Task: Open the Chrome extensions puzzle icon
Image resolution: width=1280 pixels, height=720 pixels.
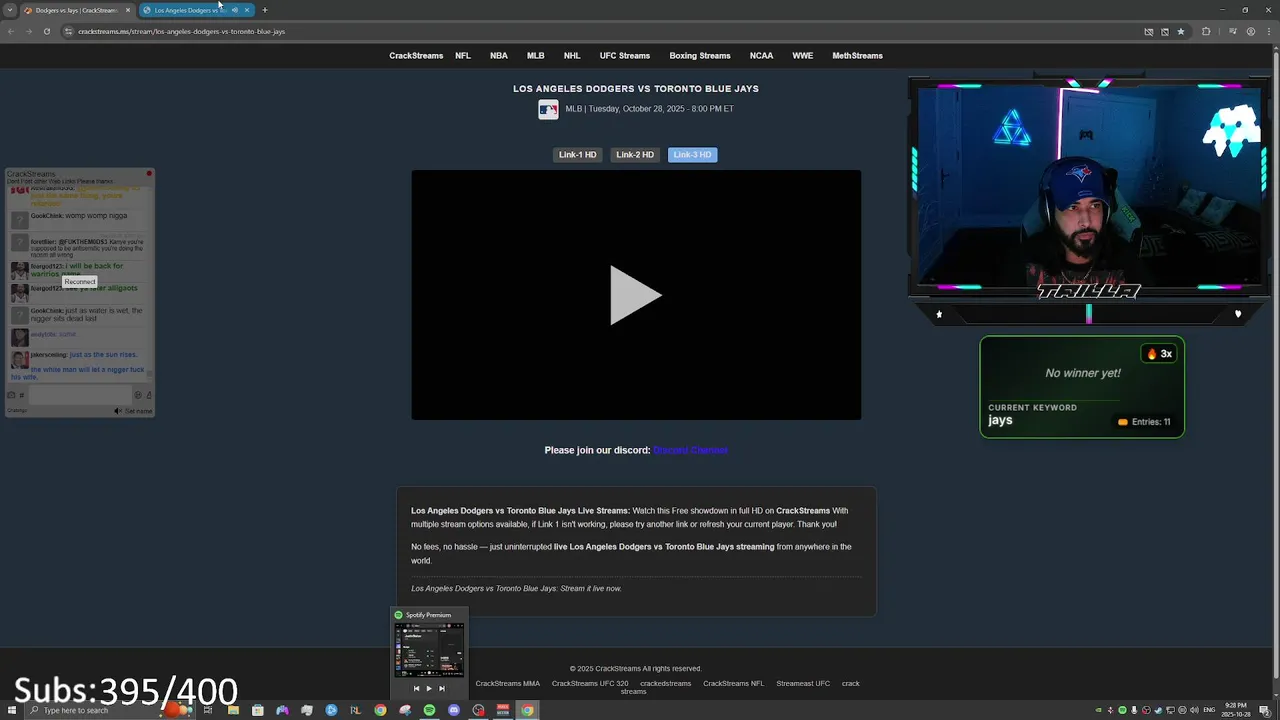Action: (1206, 31)
